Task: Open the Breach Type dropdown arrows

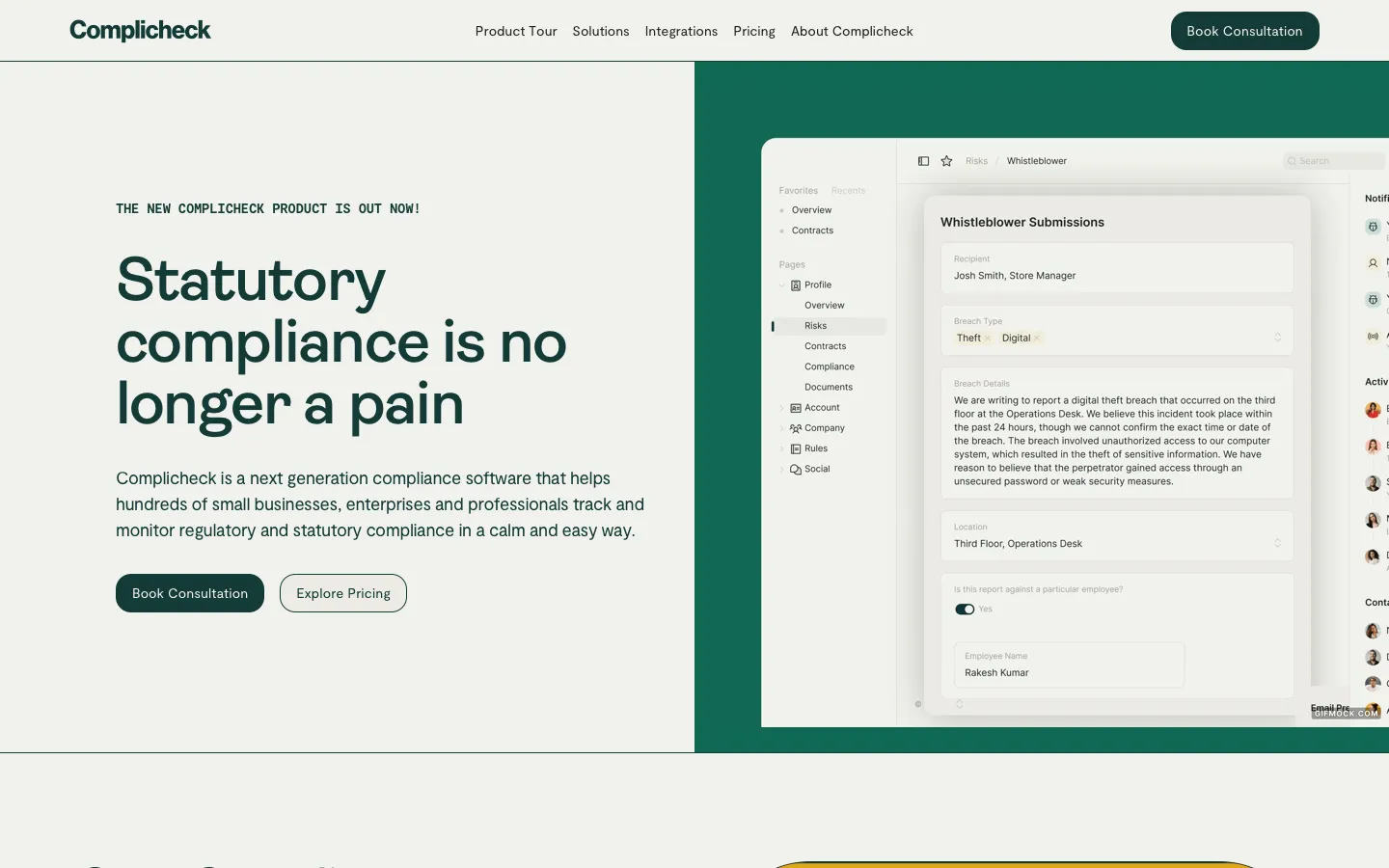Action: [x=1278, y=338]
